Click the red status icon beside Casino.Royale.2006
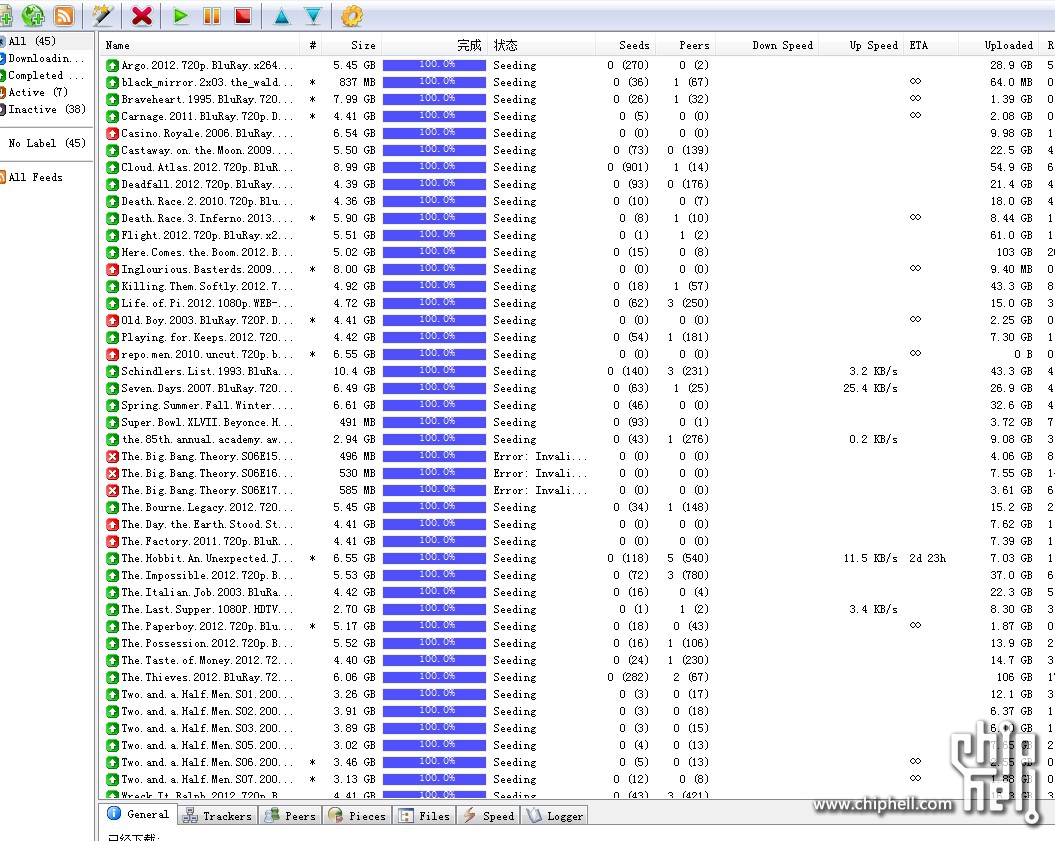Image resolution: width=1055 pixels, height=841 pixels. point(112,133)
